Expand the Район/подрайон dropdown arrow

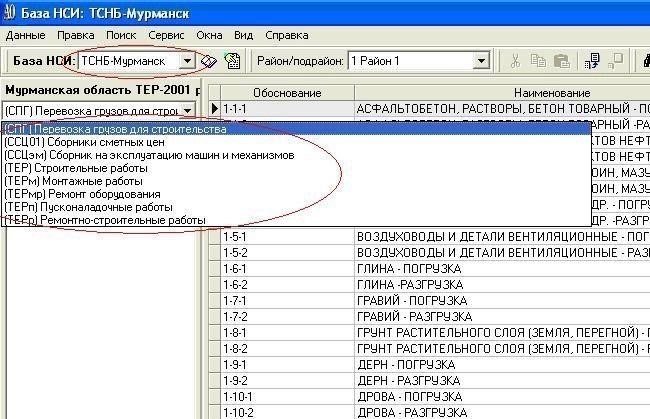[x=481, y=61]
